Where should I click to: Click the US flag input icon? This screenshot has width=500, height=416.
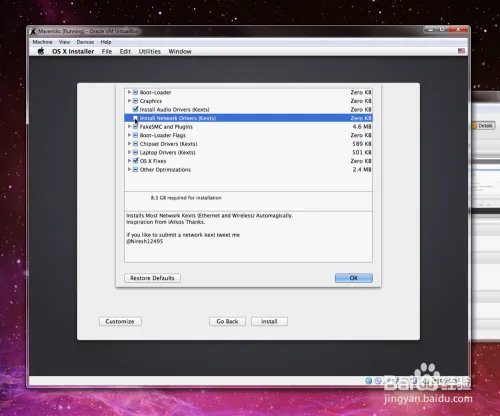(461, 51)
